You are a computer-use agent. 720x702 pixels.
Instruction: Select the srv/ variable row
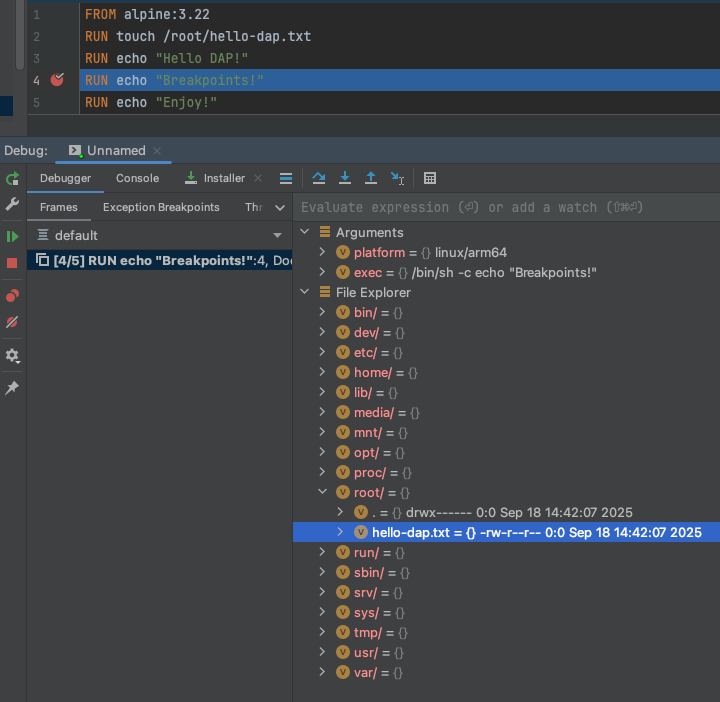pos(506,592)
